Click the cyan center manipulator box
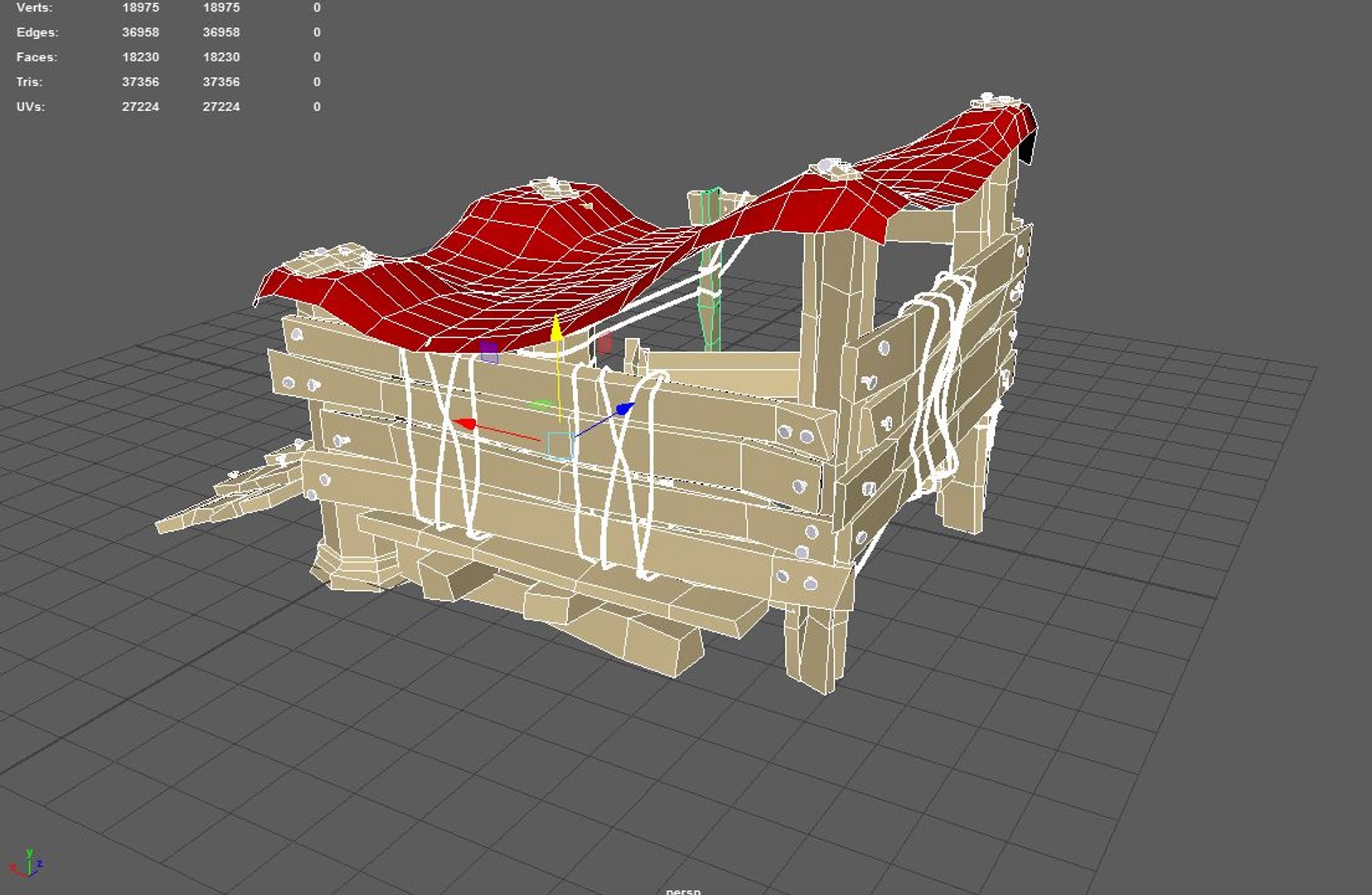This screenshot has width=1372, height=895. coord(560,445)
